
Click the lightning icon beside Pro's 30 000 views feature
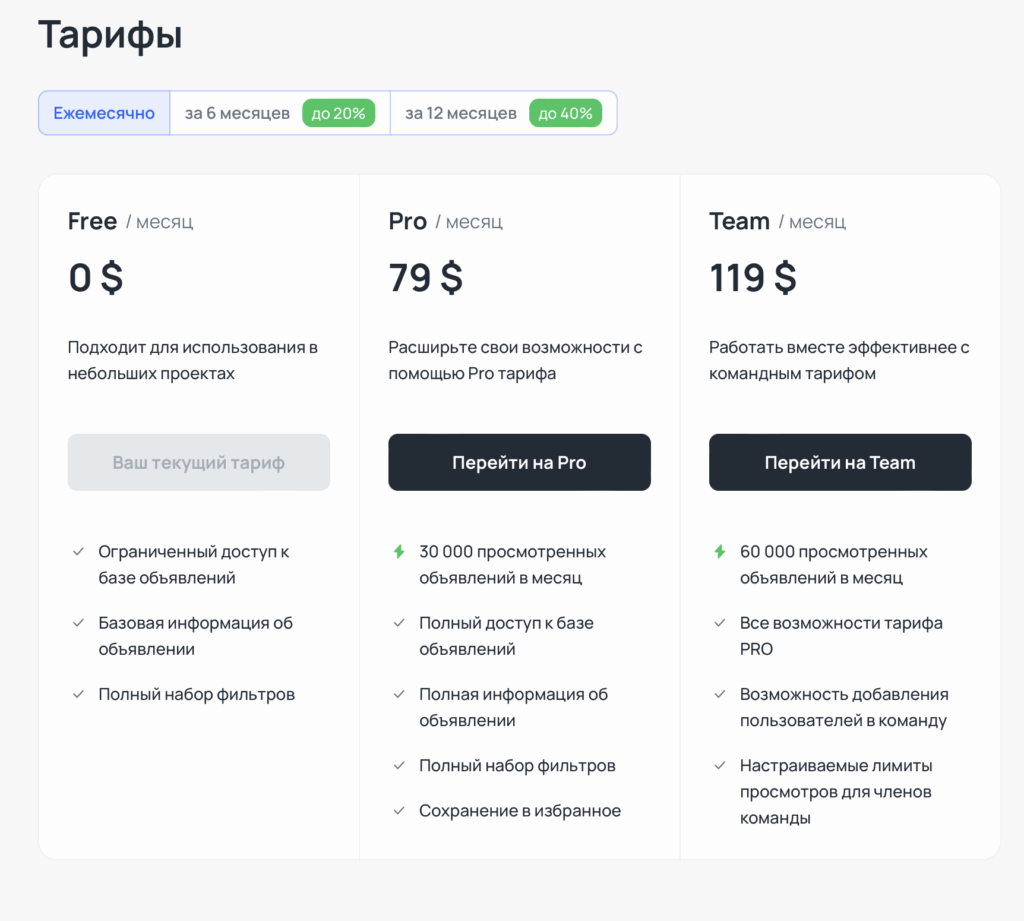[x=398, y=551]
